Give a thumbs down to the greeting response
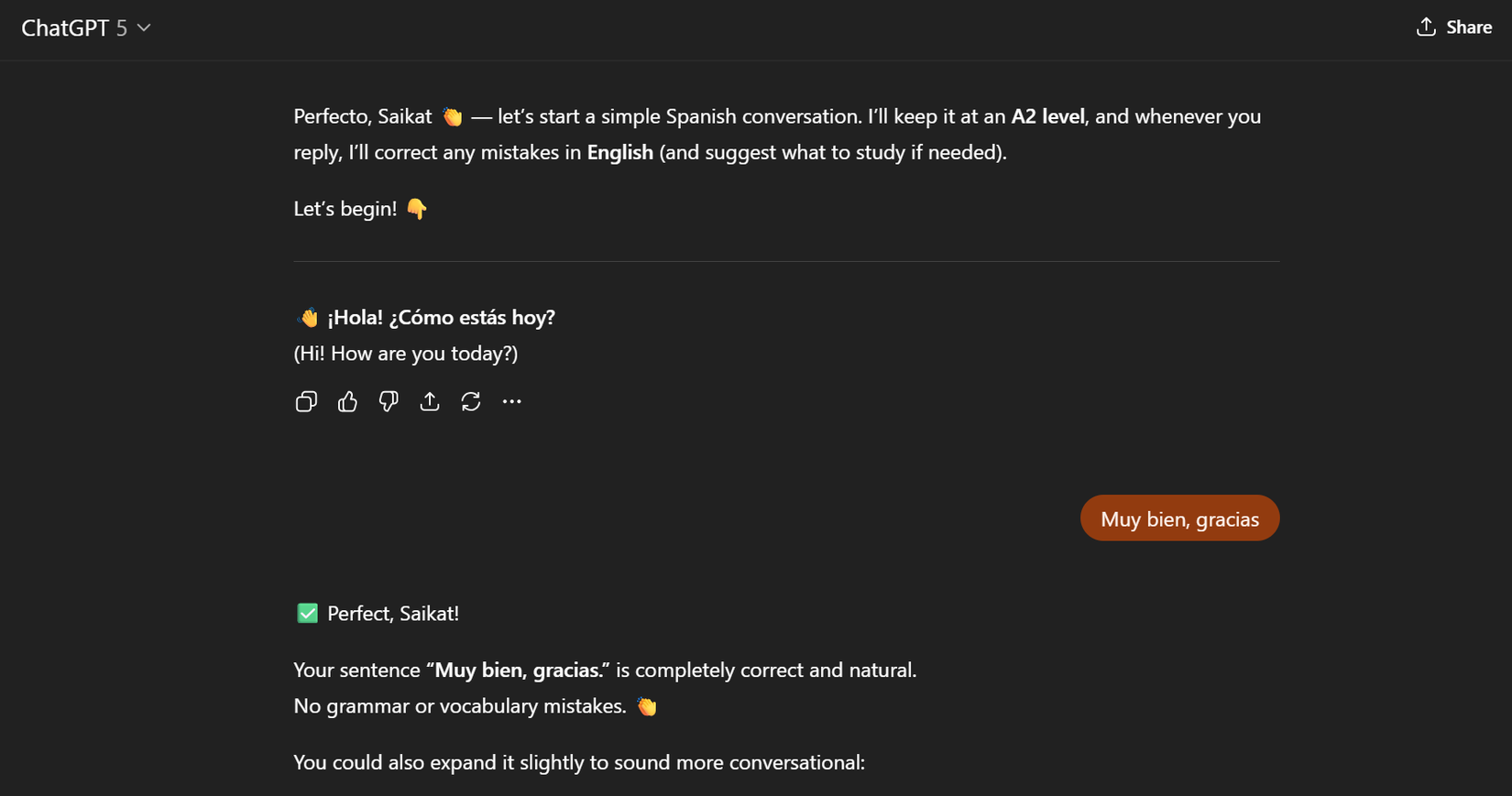 tap(389, 401)
